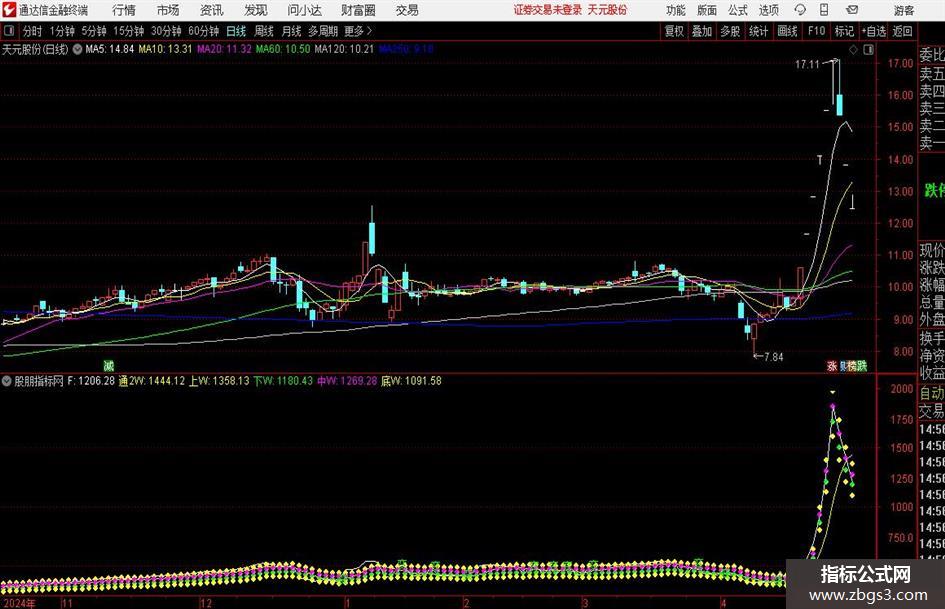Open the 财富圈 menu
This screenshot has width=945, height=609.
click(358, 10)
